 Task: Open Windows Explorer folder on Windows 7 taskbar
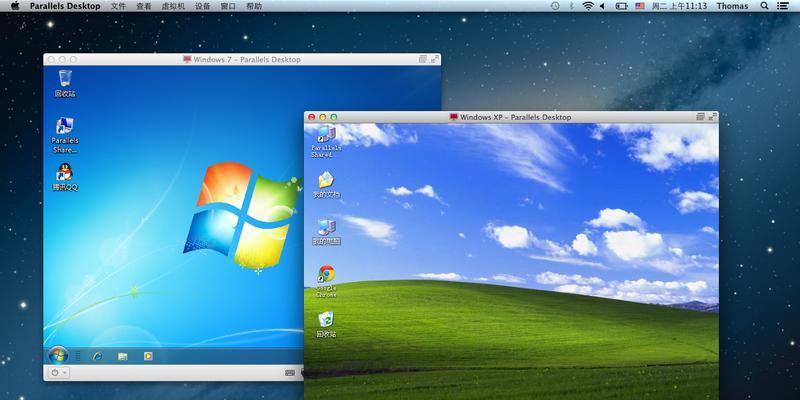(122, 356)
